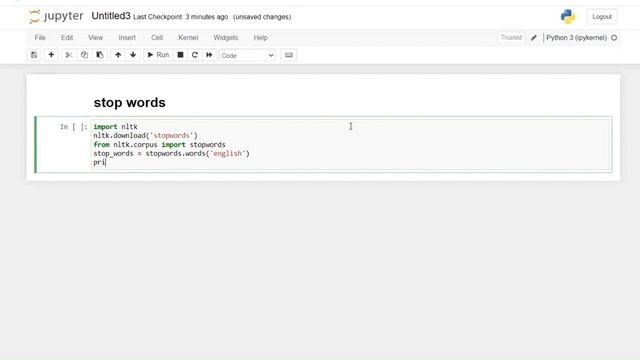Open the Edit menu
Image resolution: width=640 pixels, height=360 pixels.
click(67, 38)
